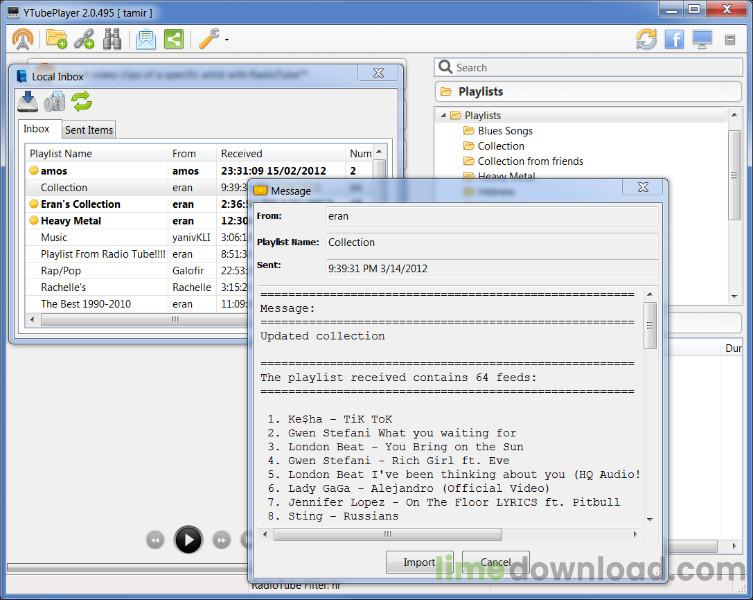Switch to the Sent Items tab
Screen dimensions: 753x600
point(89,130)
